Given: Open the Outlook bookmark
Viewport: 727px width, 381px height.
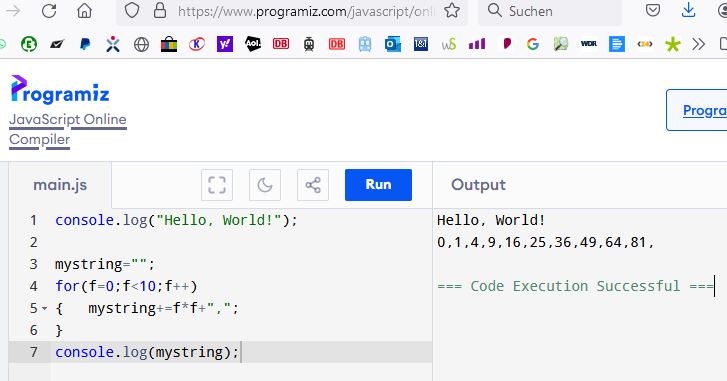Looking at the screenshot, I should click(393, 44).
